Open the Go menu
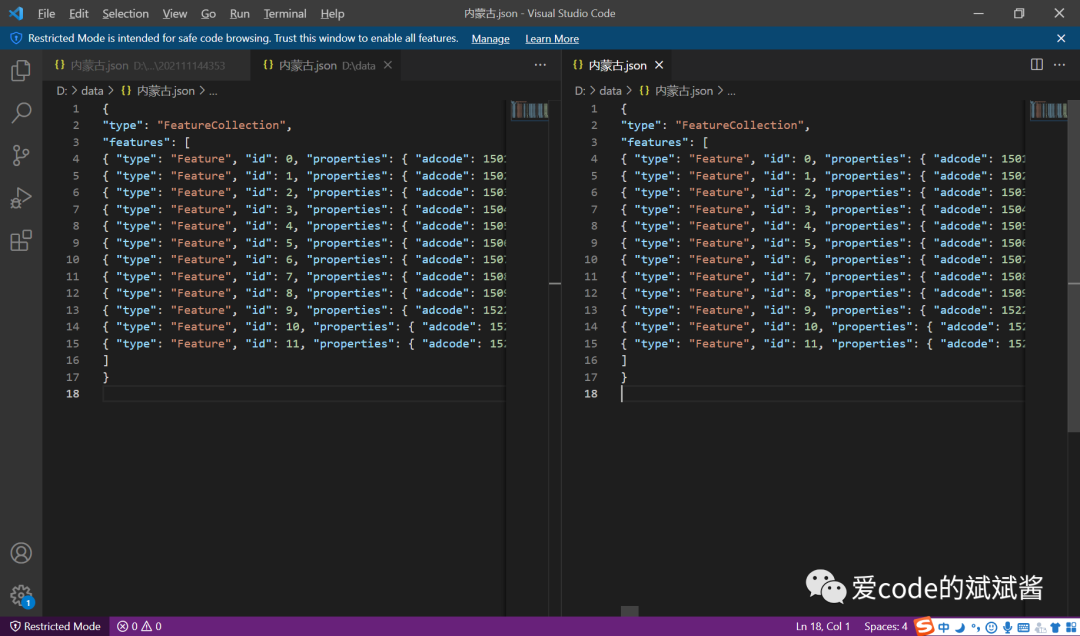This screenshot has width=1080, height=636. point(208,13)
